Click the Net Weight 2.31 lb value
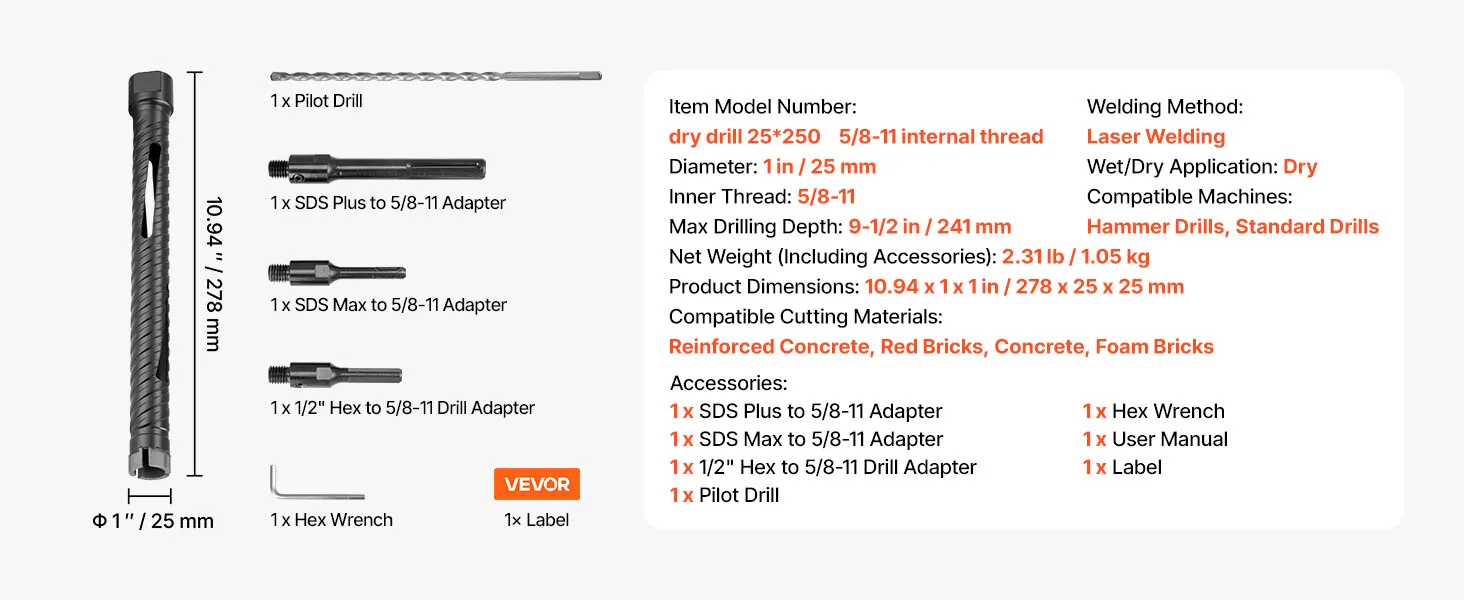The height and width of the screenshot is (600, 1464). [1075, 257]
